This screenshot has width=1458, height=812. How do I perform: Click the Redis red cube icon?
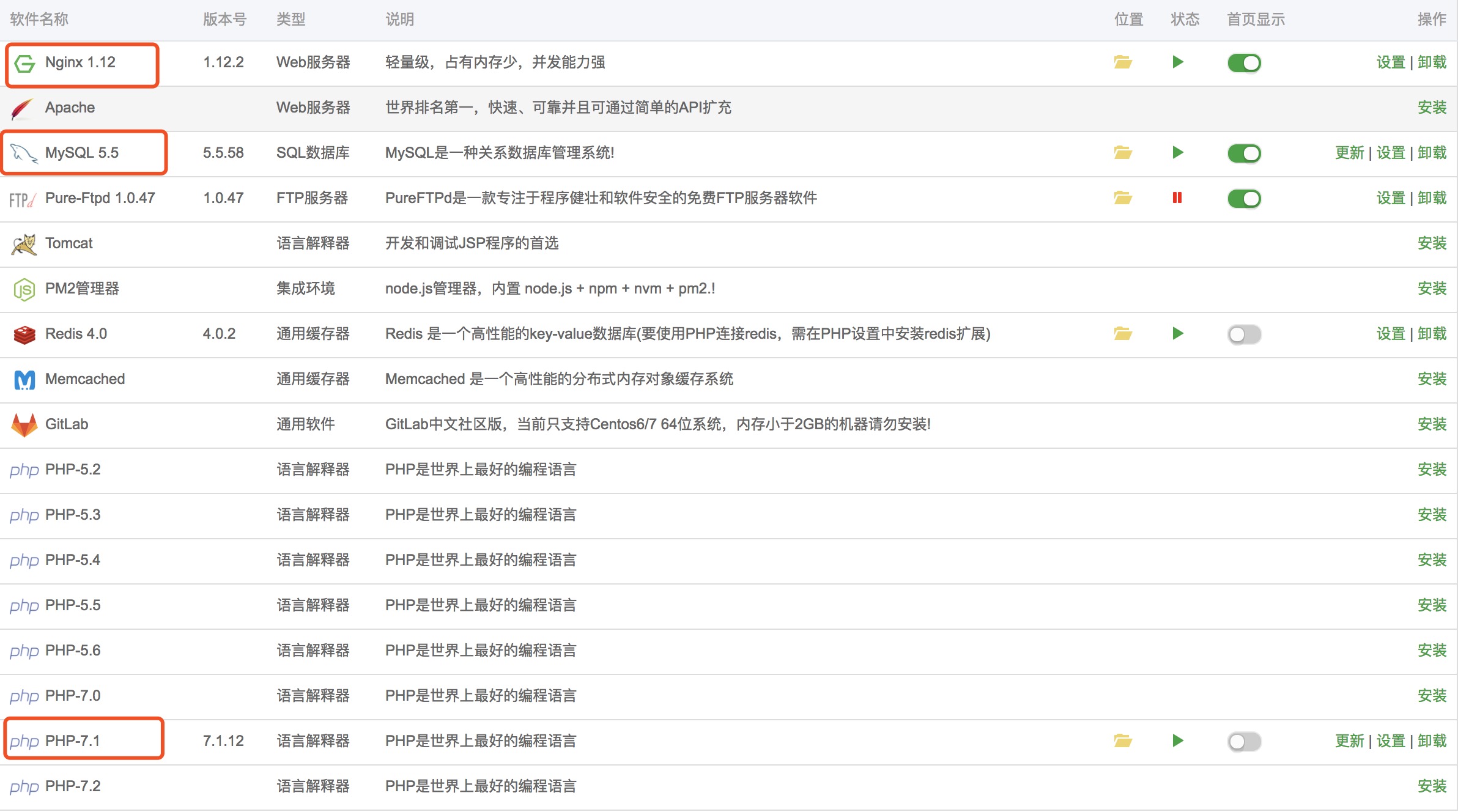pos(24,335)
